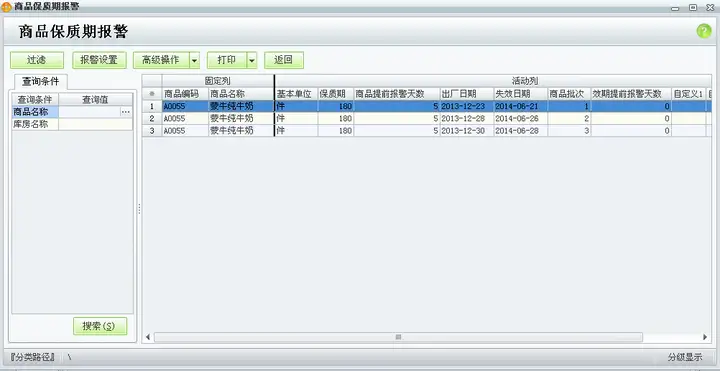Click the ellipsis browse button for 商品名称

[x=126, y=112]
